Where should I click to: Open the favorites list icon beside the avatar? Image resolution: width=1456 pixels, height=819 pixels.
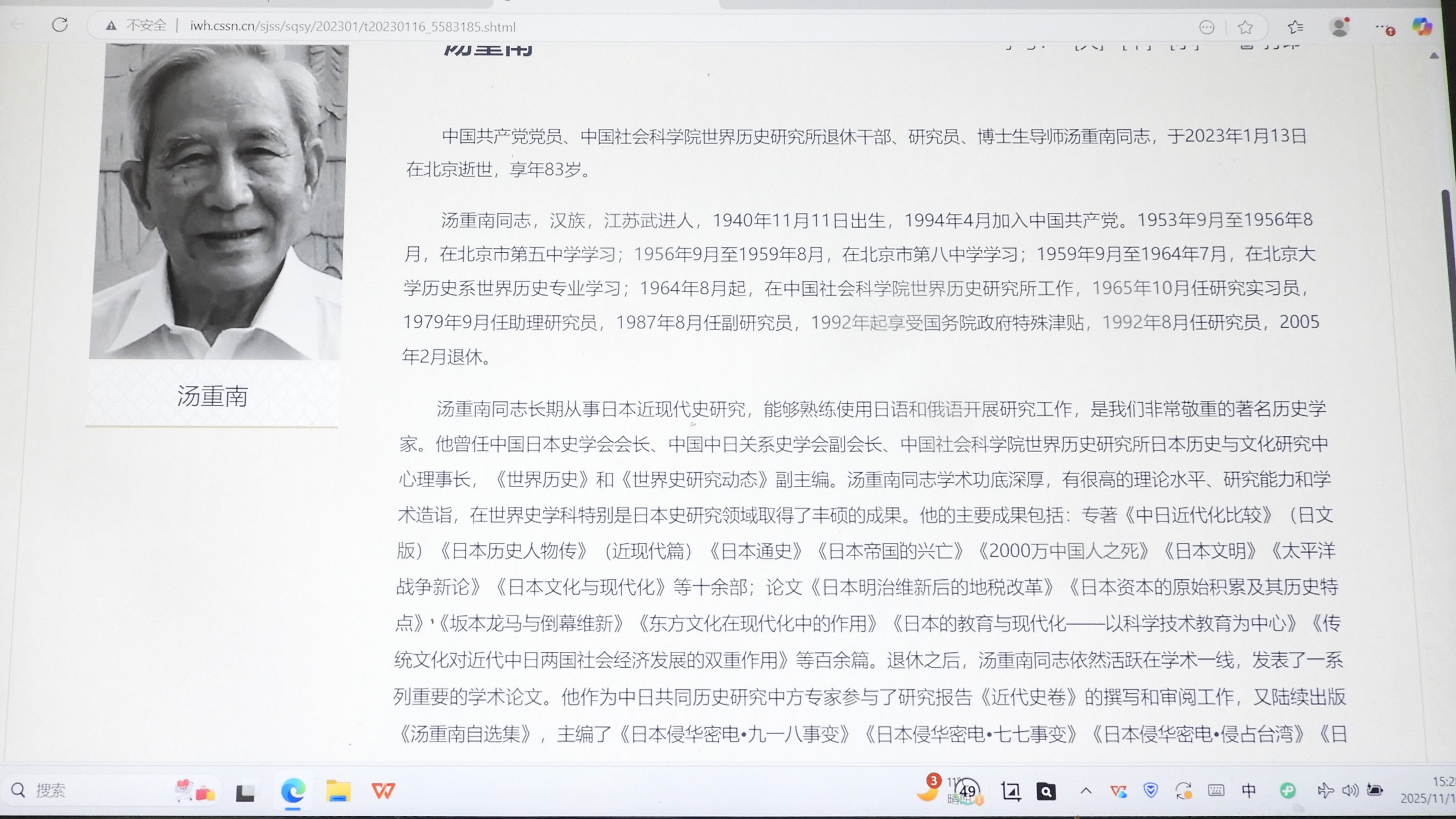(1297, 26)
